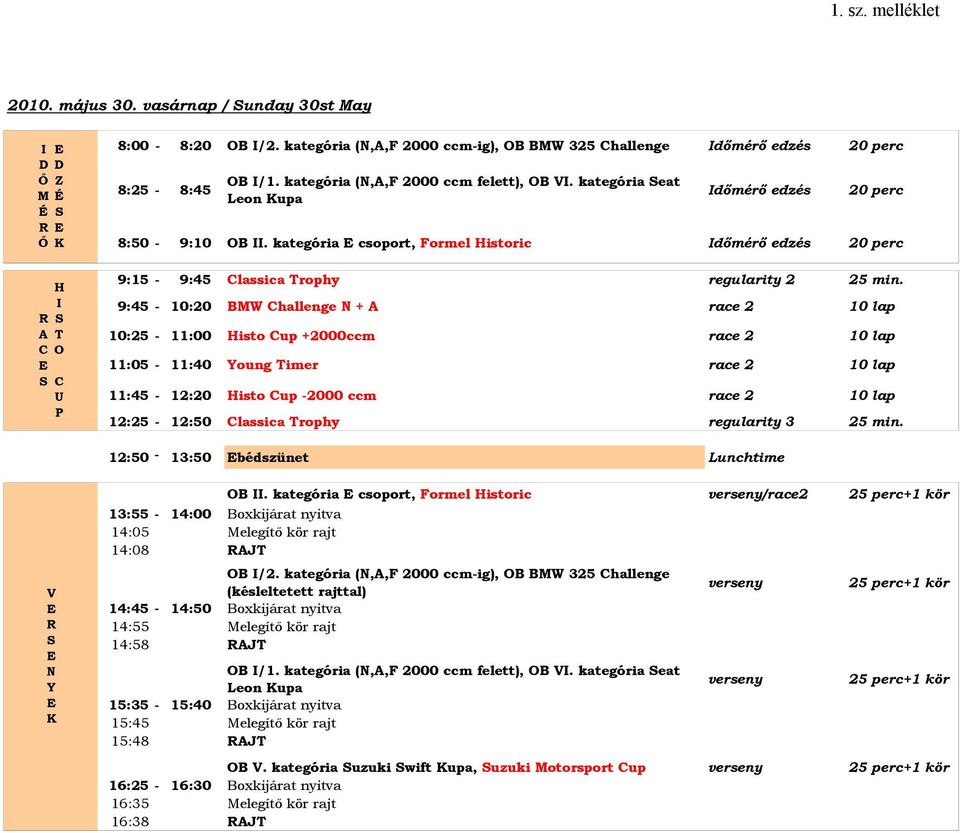Click the 13:55 start time
Image resolution: width=960 pixels, height=833 pixels.
[x=129, y=514]
